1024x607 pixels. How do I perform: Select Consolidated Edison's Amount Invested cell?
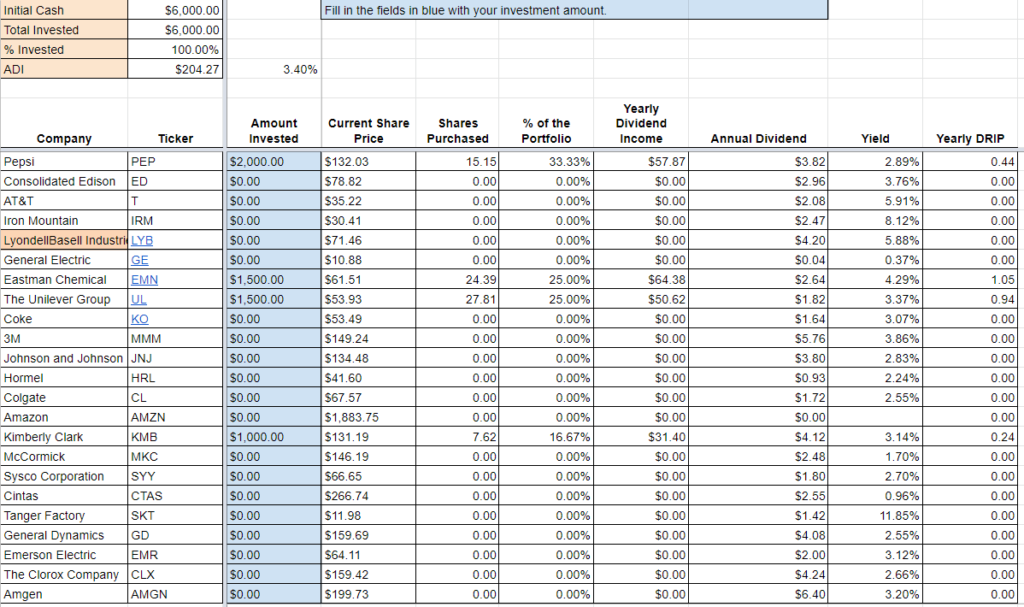[x=274, y=181]
